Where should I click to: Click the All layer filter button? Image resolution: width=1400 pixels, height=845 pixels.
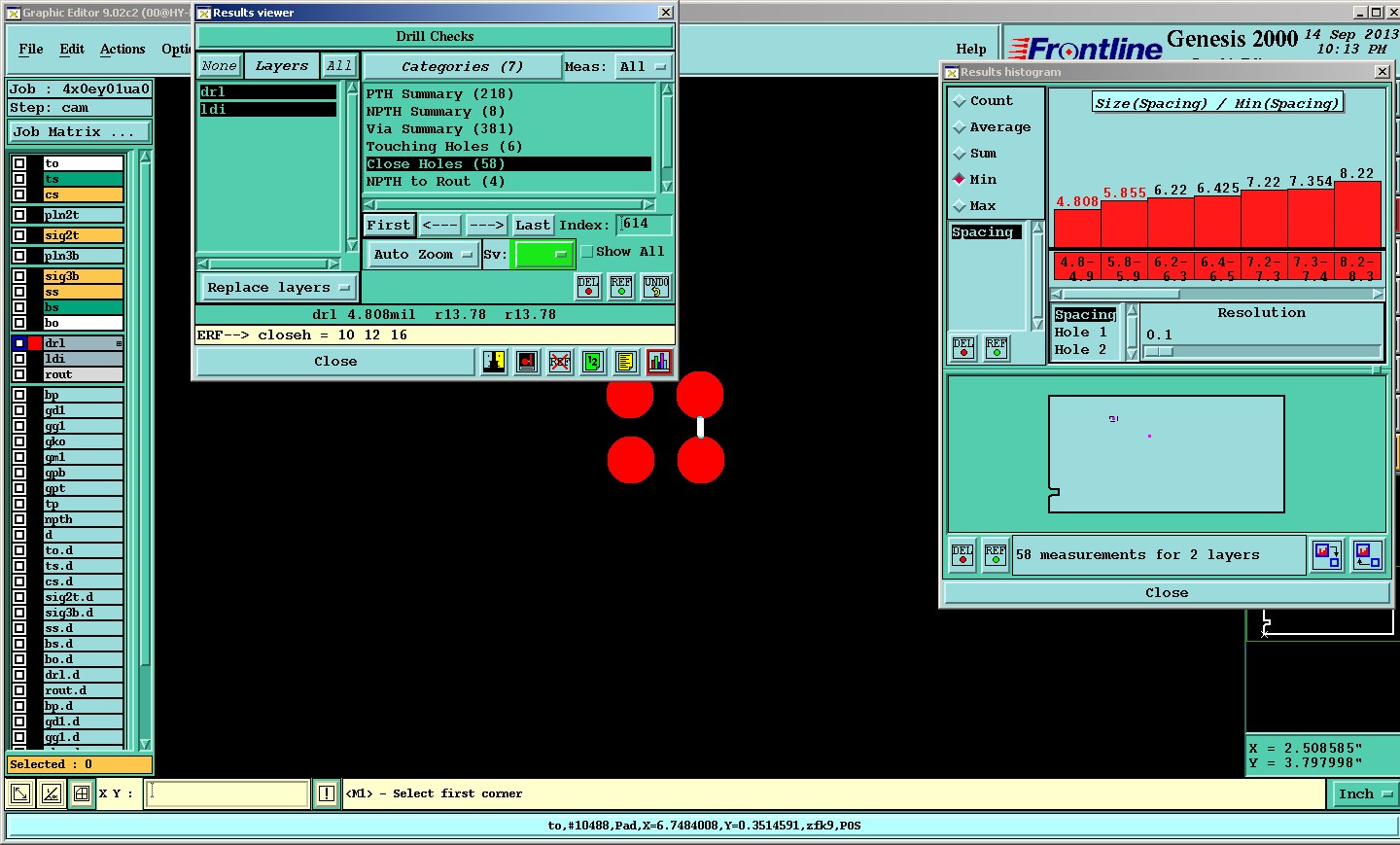pyautogui.click(x=339, y=66)
